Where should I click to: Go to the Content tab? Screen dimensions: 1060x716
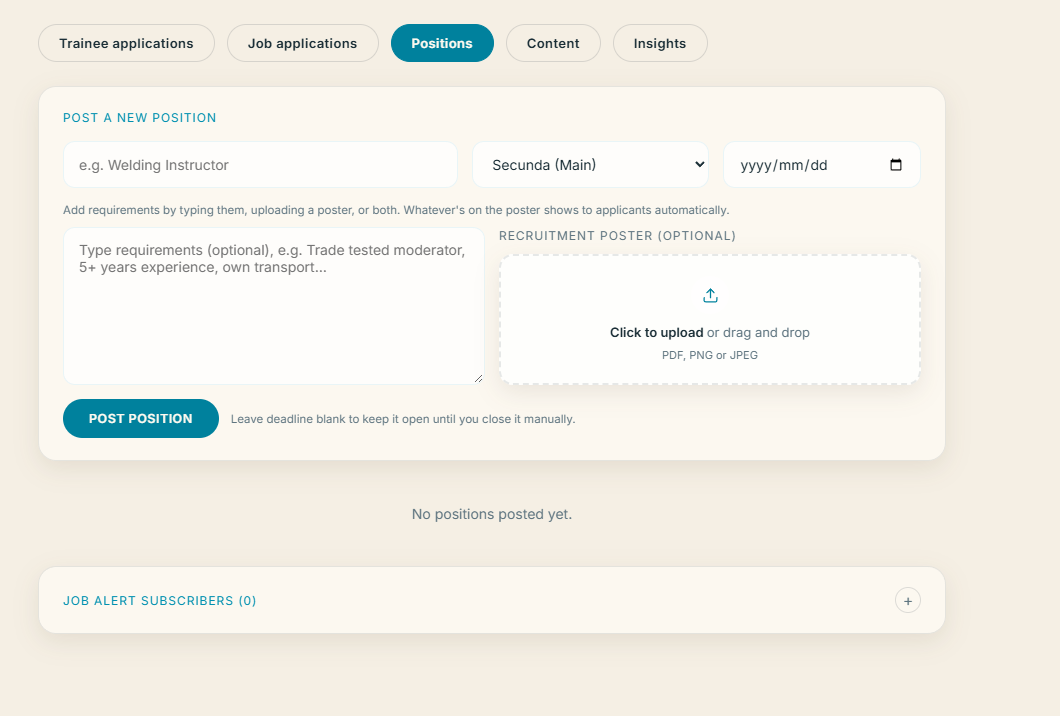553,43
